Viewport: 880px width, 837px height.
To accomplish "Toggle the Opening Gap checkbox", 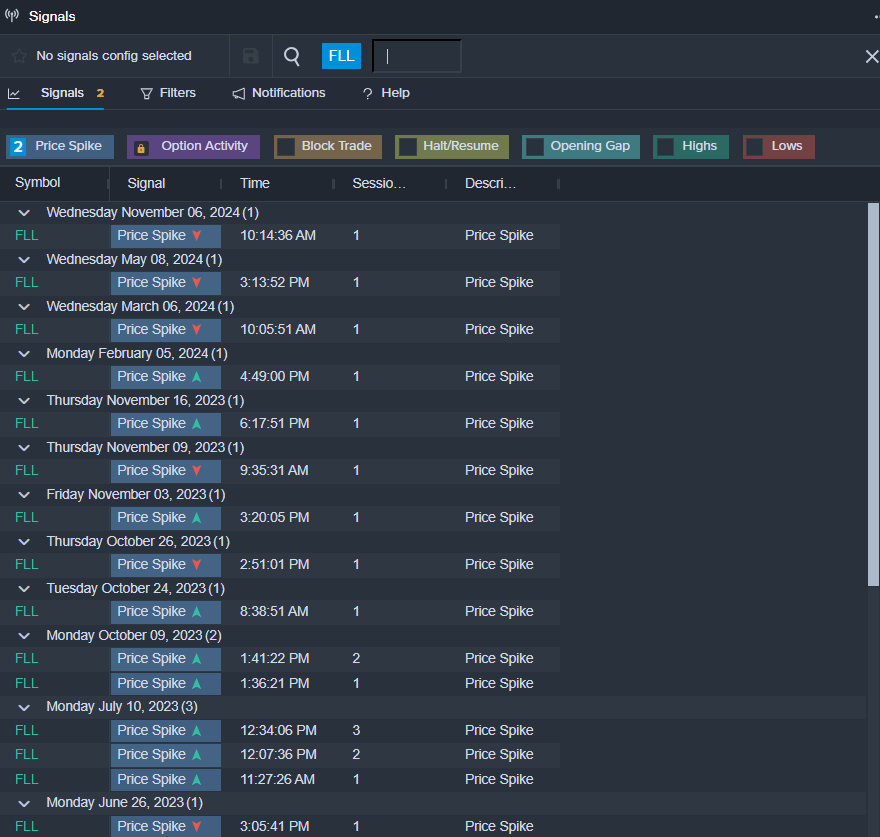I will click(535, 147).
